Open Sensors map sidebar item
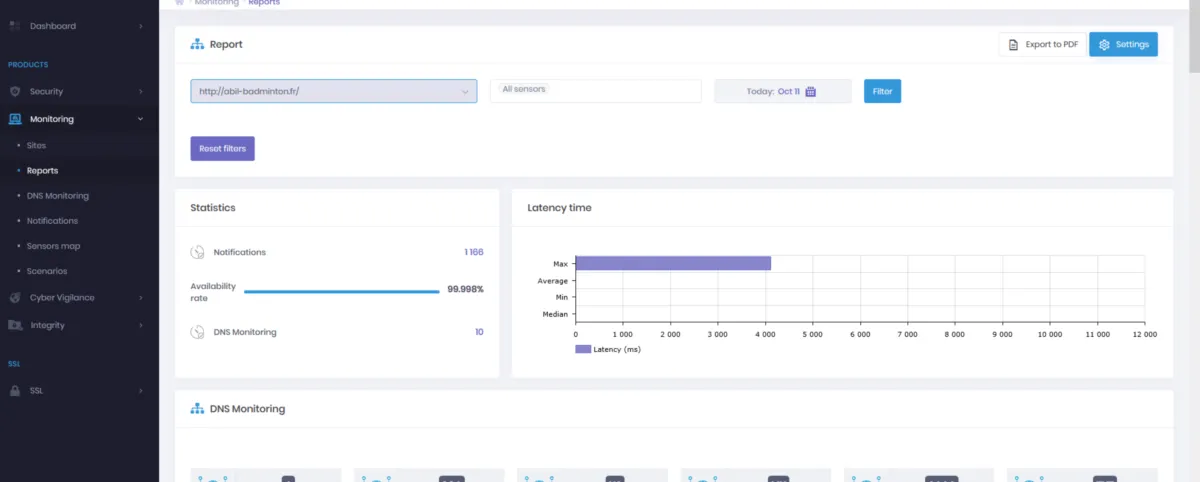 pyautogui.click(x=53, y=245)
